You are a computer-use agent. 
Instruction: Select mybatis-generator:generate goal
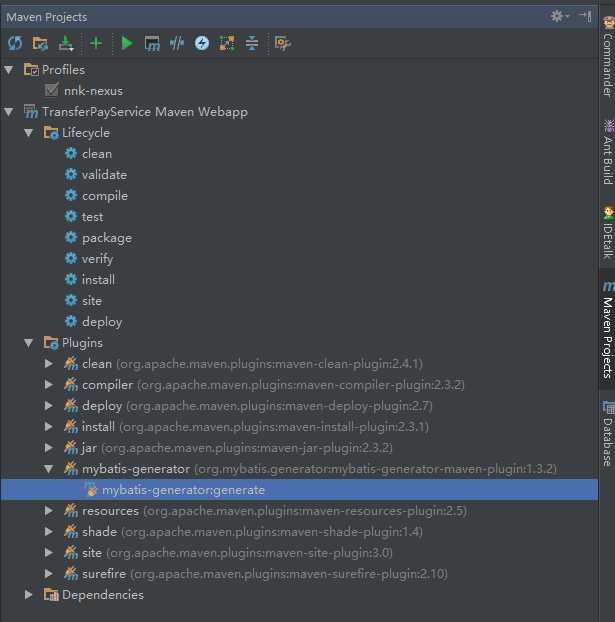299,490
